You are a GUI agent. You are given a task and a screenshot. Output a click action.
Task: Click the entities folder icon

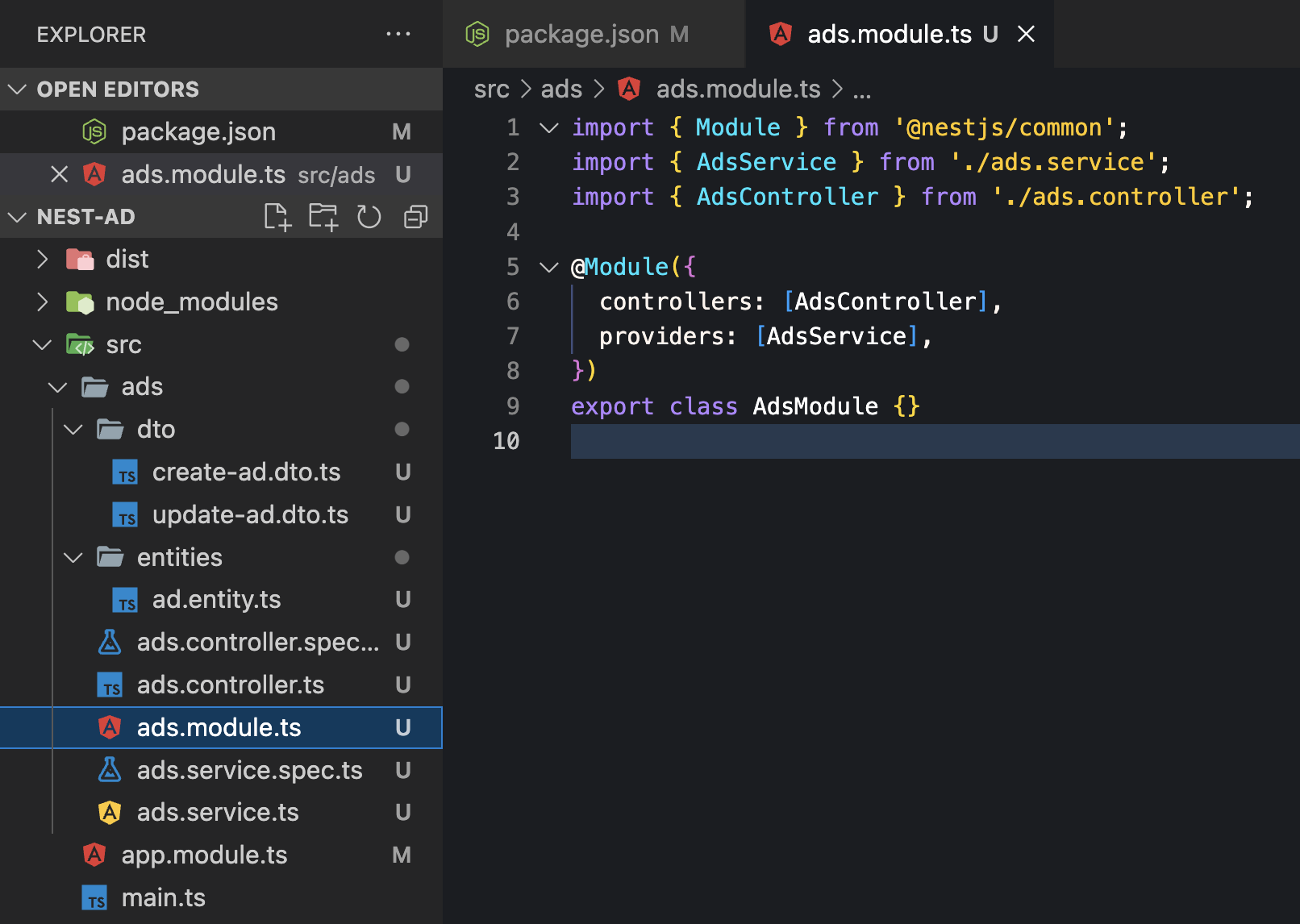(110, 557)
